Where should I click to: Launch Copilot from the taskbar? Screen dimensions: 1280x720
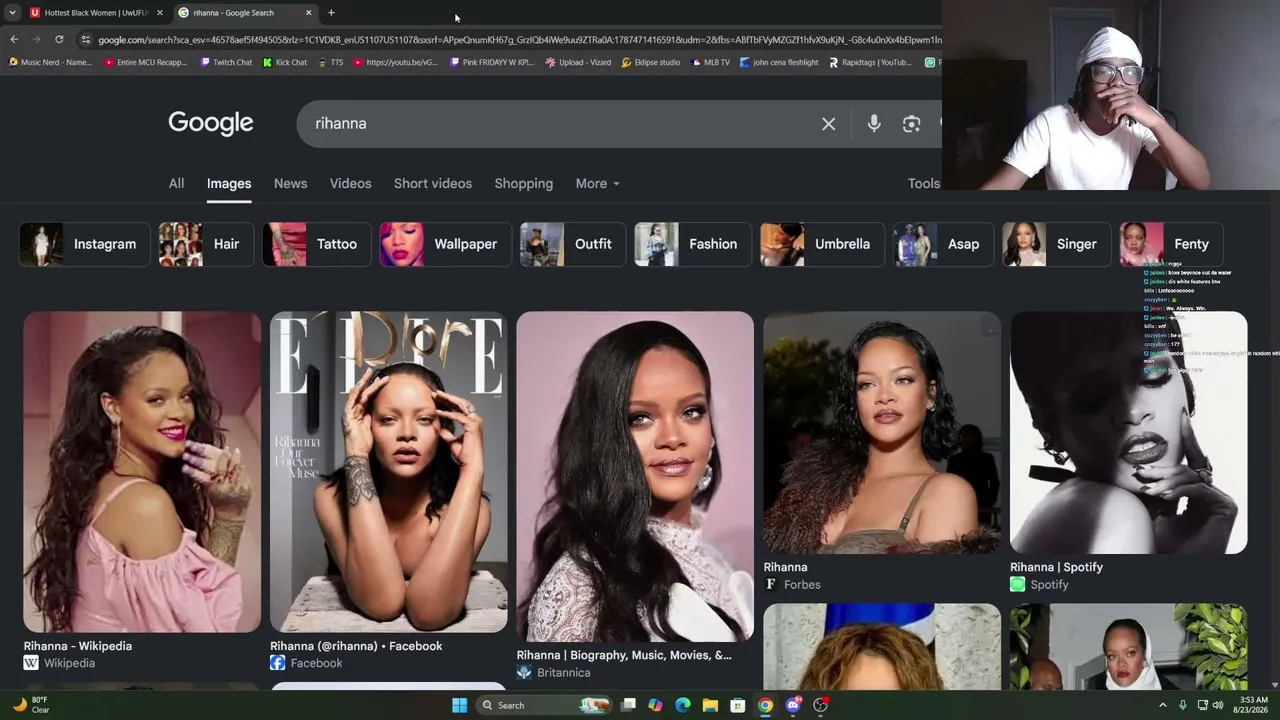point(655,705)
